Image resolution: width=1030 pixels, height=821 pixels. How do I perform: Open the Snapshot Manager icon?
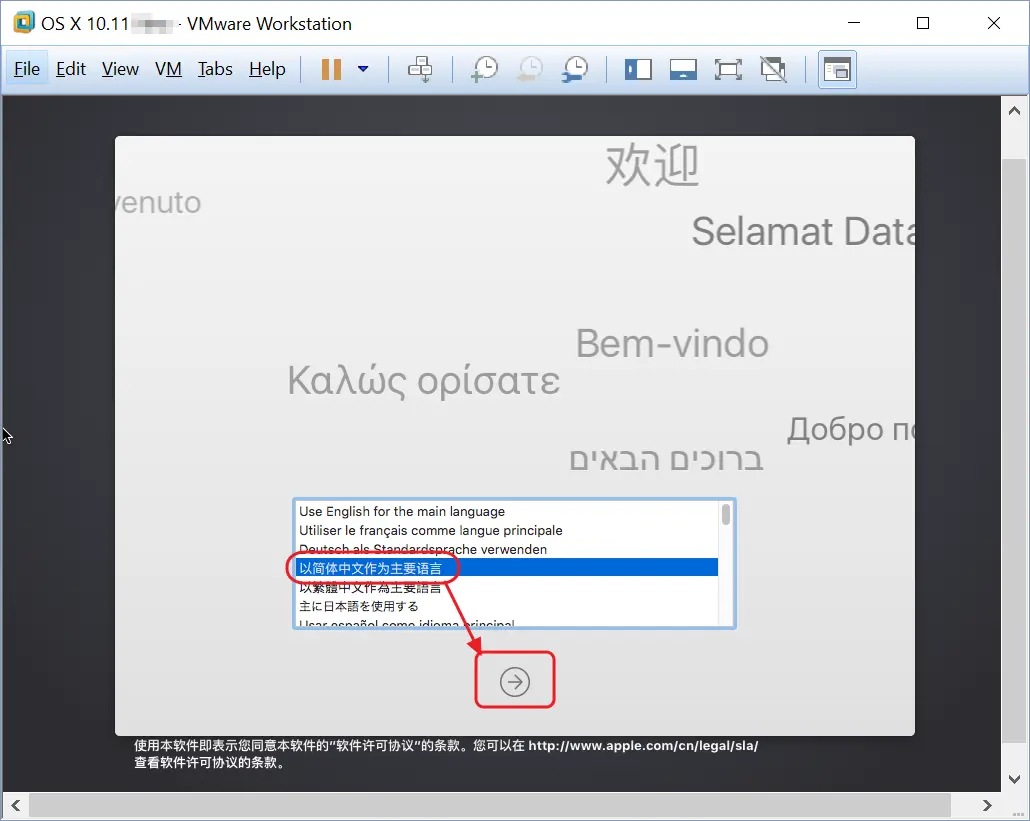(x=574, y=69)
